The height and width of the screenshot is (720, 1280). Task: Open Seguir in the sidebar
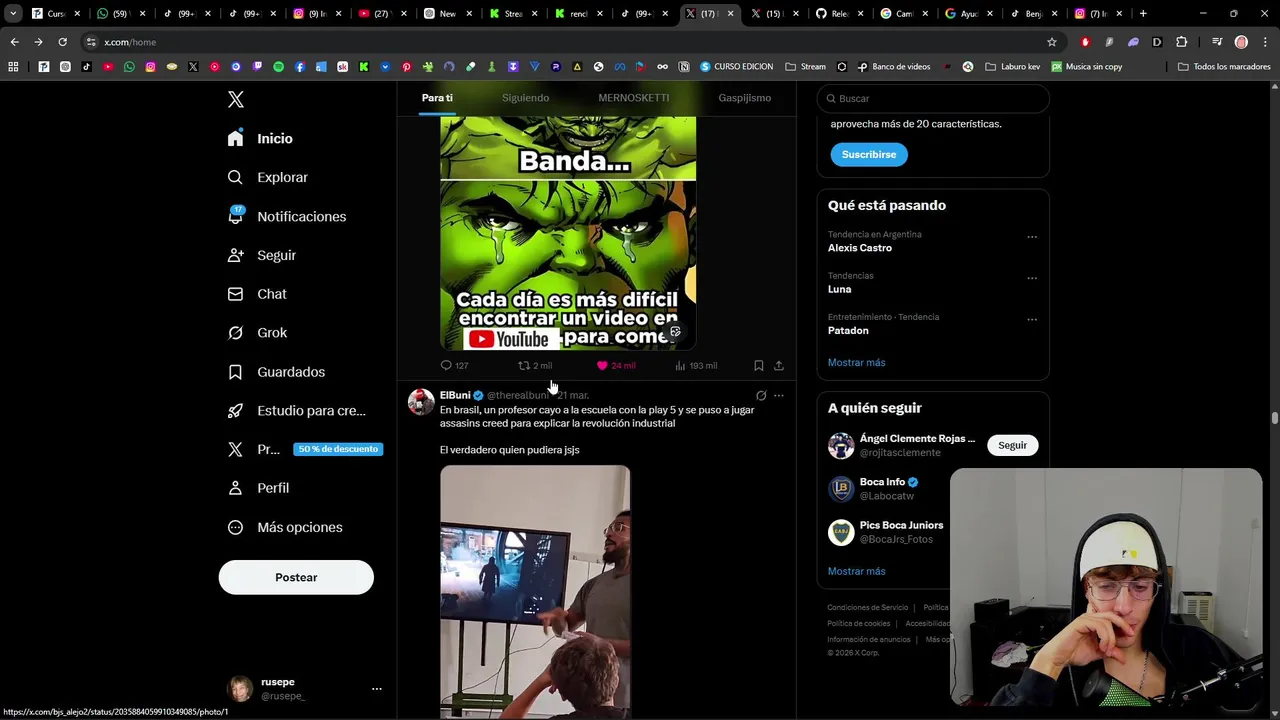[261, 255]
